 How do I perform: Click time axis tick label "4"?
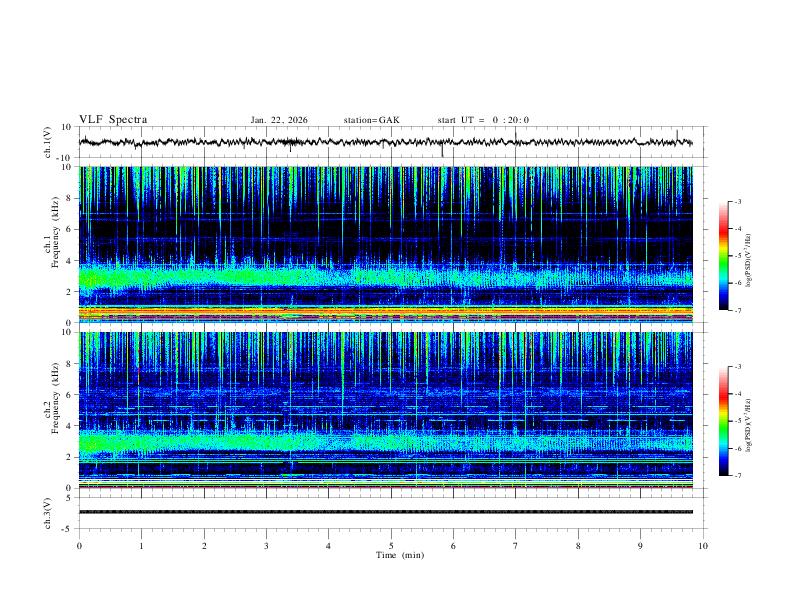click(328, 546)
